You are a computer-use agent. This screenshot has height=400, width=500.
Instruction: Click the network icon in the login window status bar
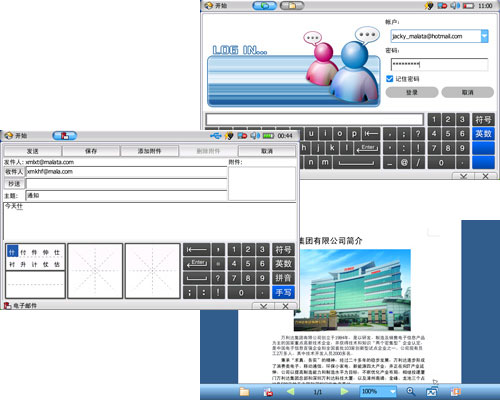(442, 6)
